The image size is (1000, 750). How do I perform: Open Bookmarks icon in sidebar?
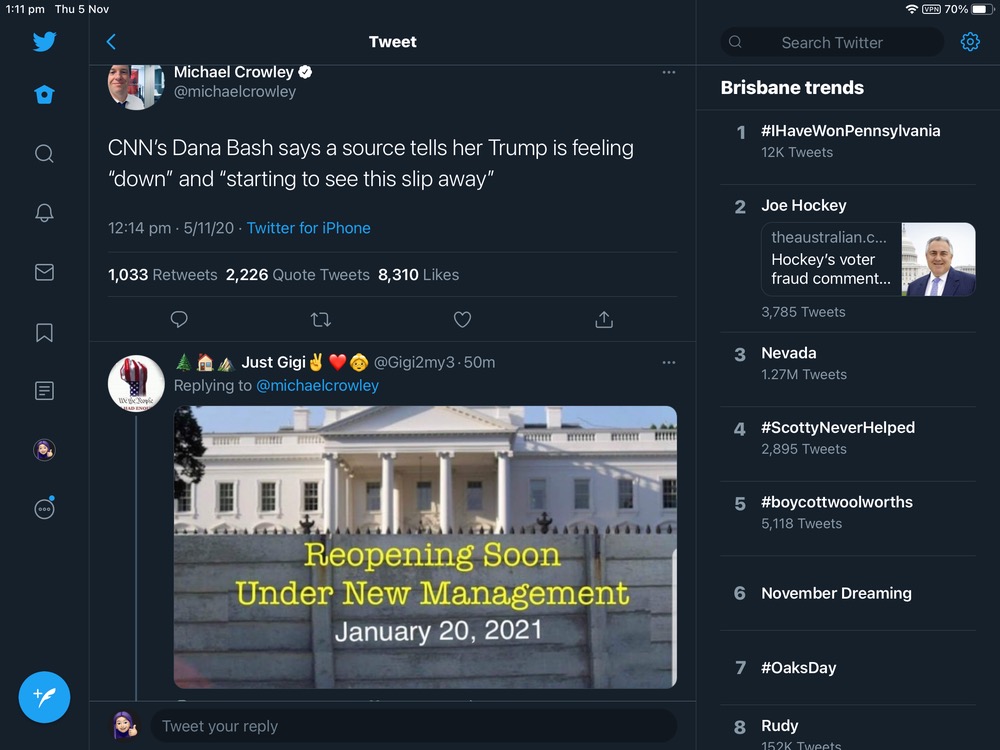(44, 332)
